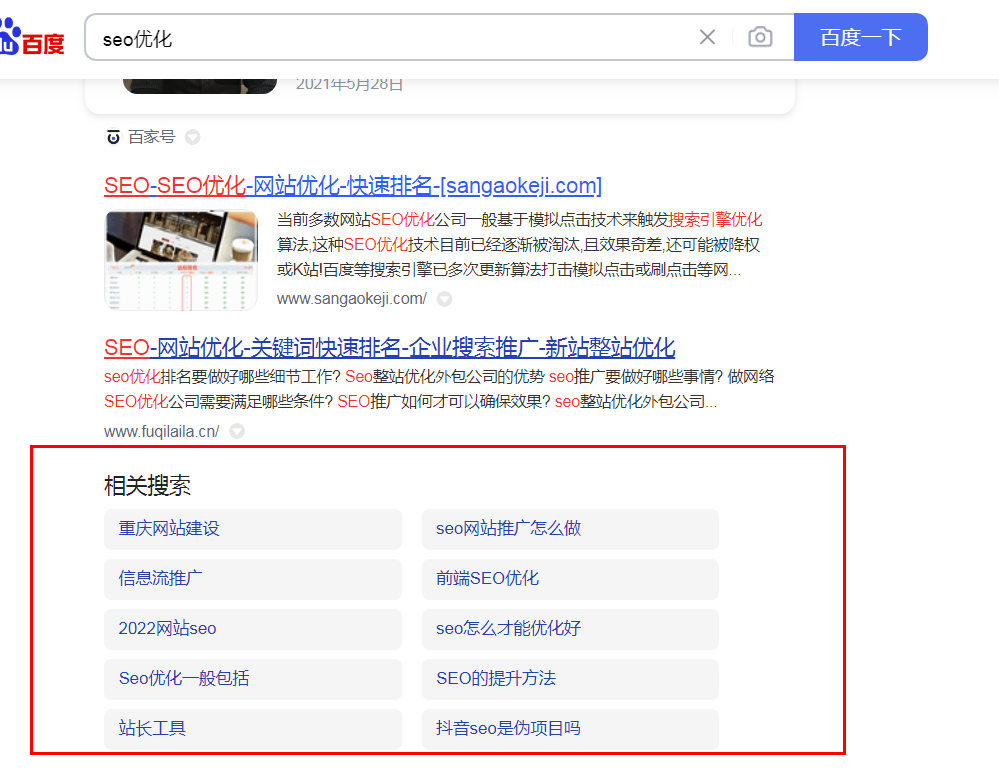Expand the dropdown arrow beside www.fuqilaila.cn/
Screen dimensions: 999x778
237,431
